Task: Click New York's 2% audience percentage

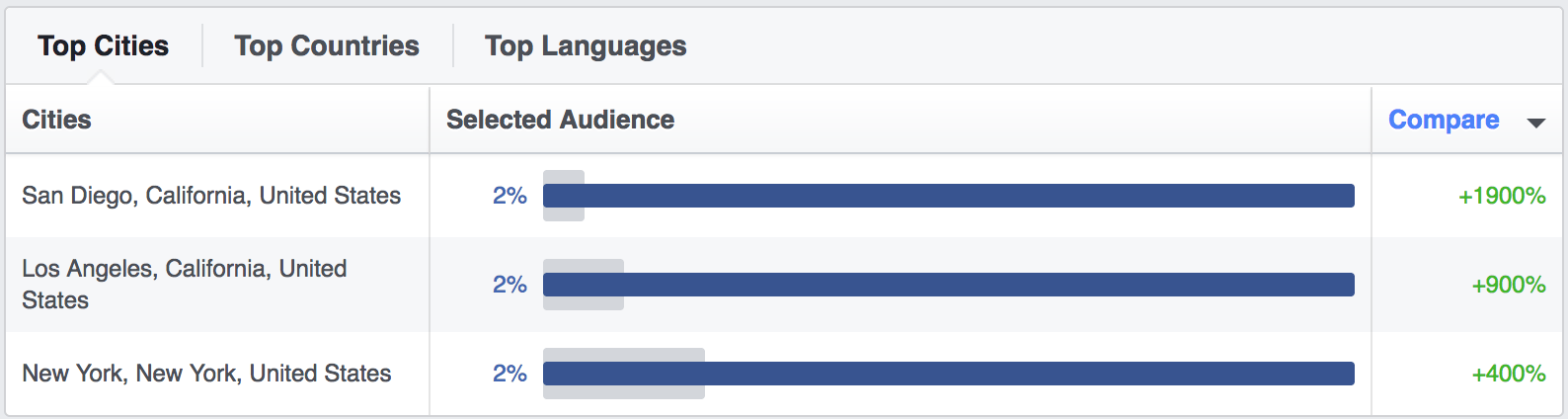Action: [x=510, y=374]
